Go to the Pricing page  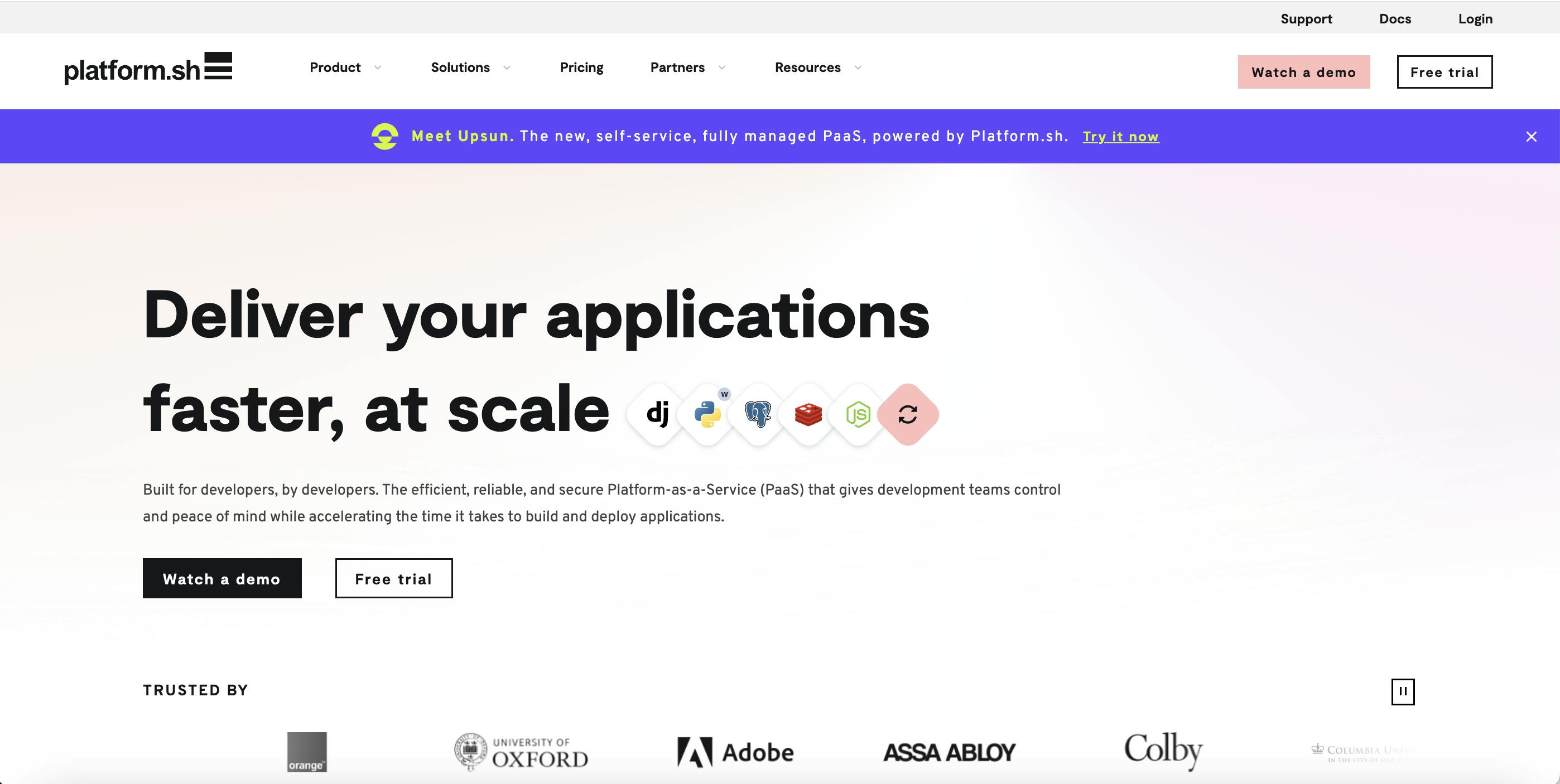pos(581,68)
